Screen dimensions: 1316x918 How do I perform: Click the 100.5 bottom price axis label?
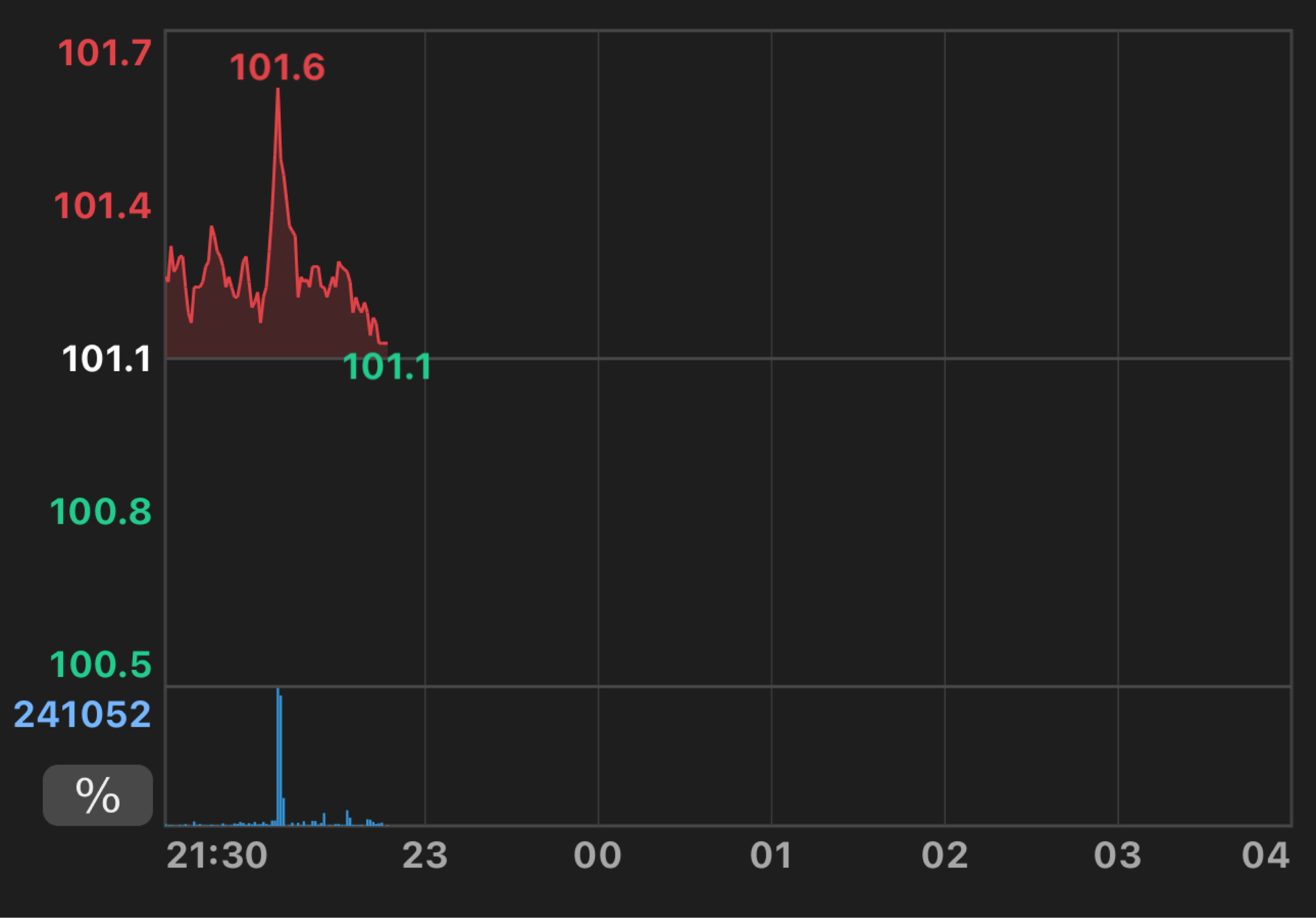(x=100, y=665)
